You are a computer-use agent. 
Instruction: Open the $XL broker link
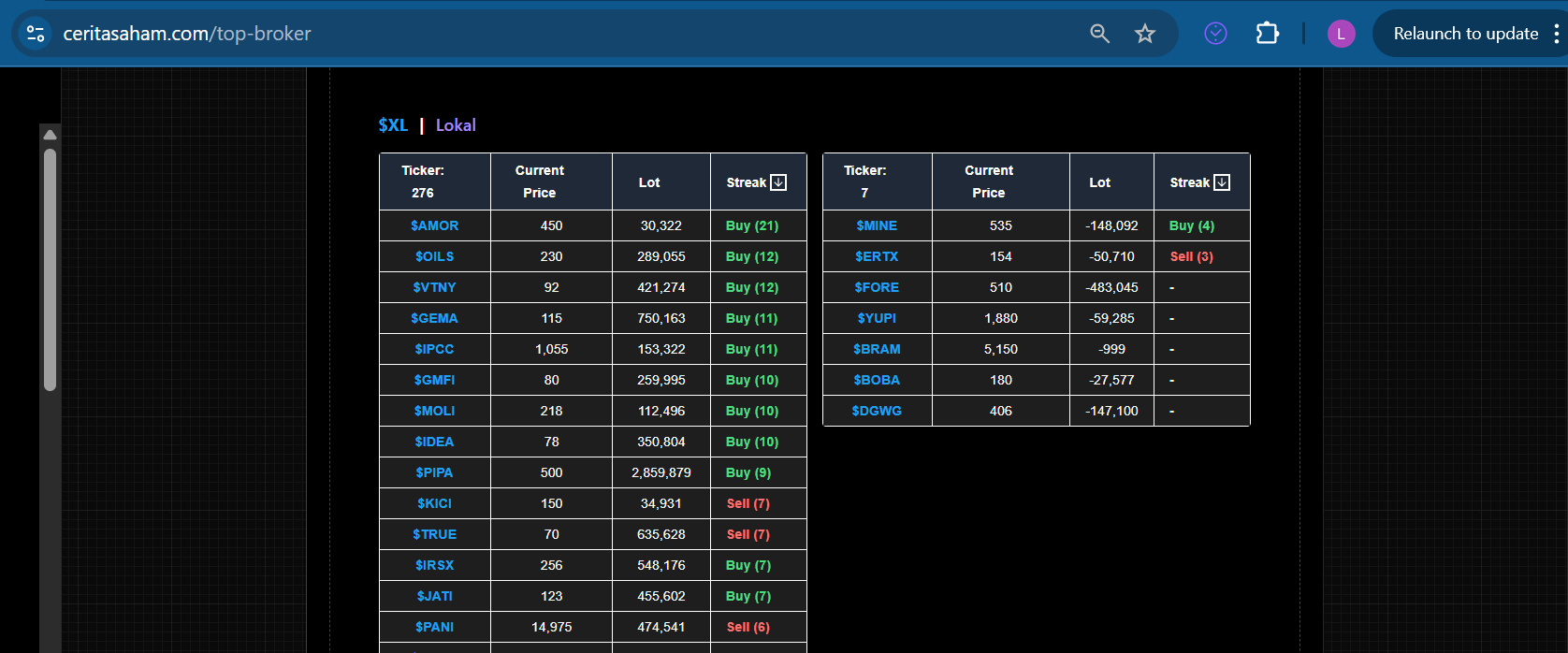pyautogui.click(x=393, y=125)
